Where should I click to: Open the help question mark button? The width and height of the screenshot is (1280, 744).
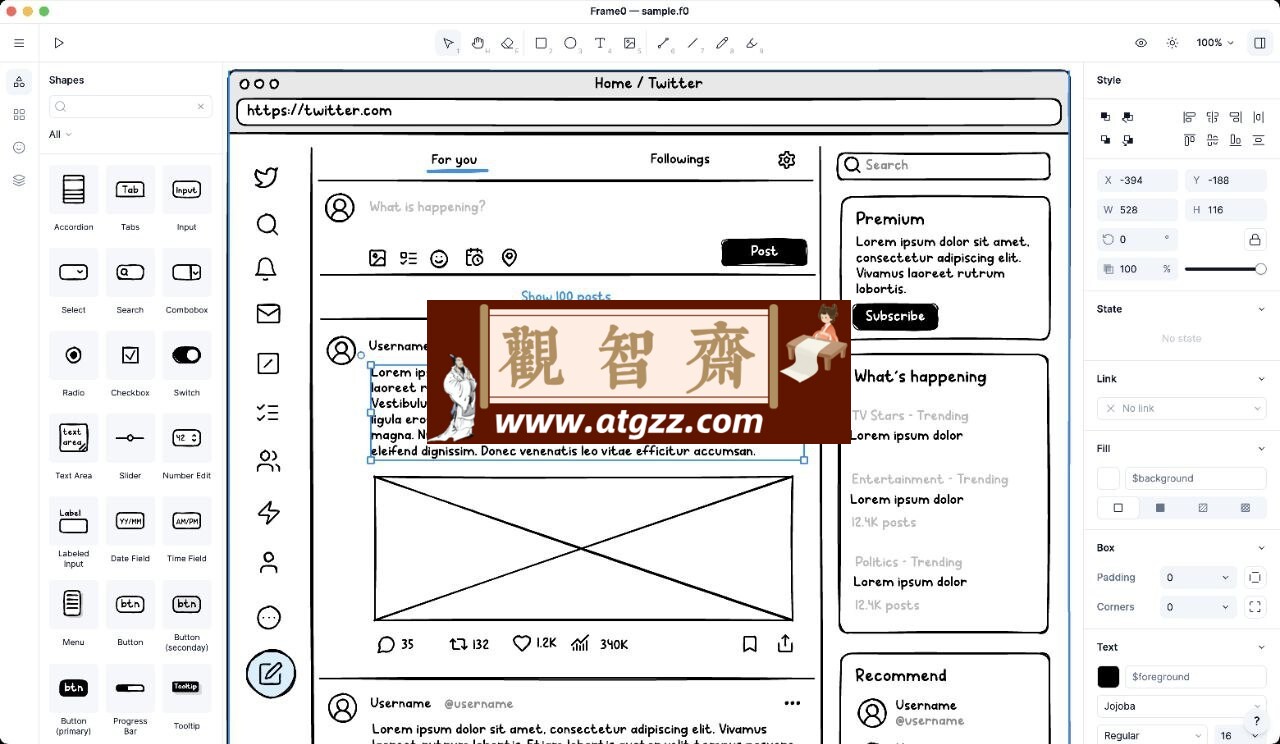[x=1257, y=721]
